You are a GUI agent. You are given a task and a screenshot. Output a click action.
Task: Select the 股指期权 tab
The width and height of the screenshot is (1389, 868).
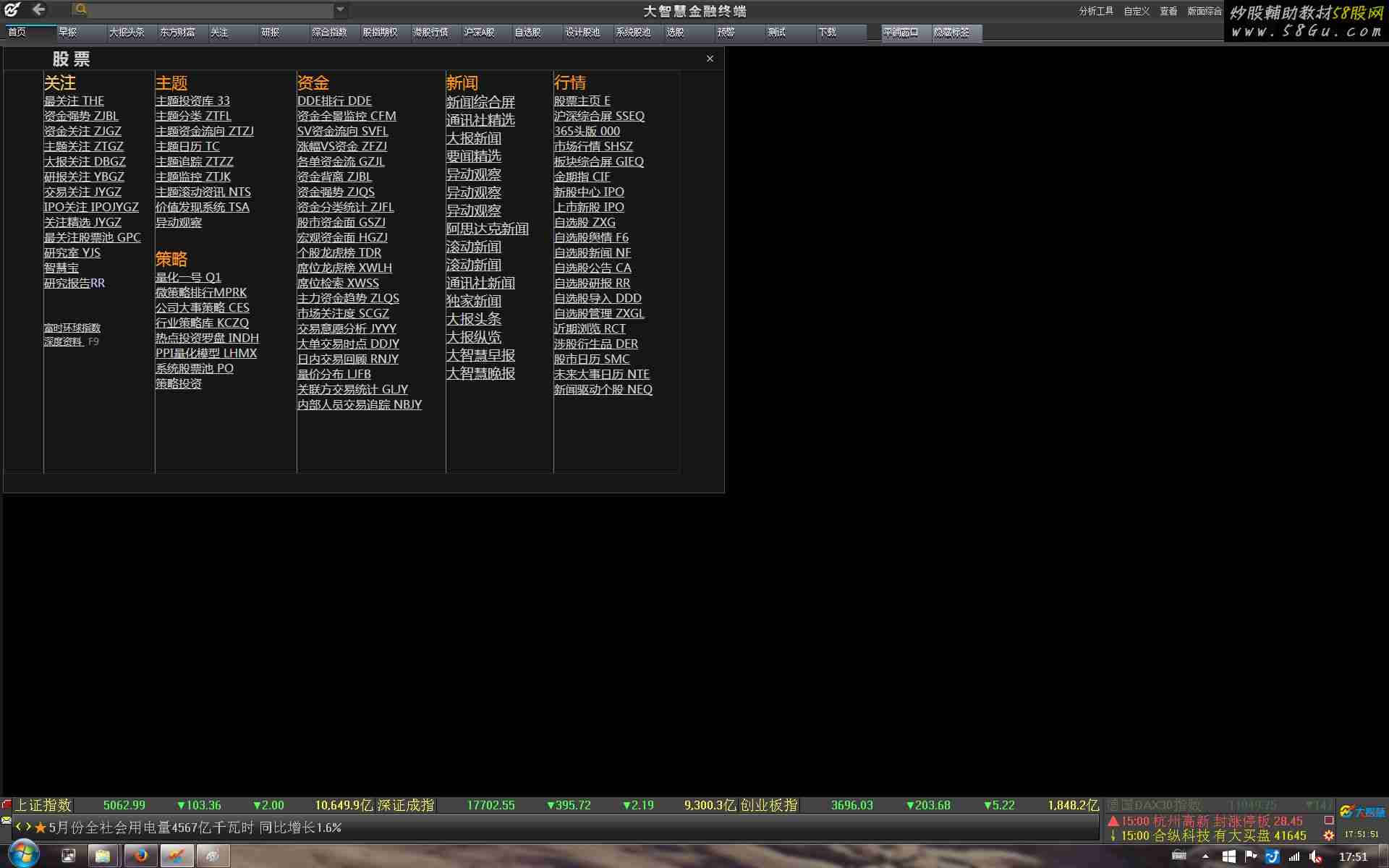[386, 33]
